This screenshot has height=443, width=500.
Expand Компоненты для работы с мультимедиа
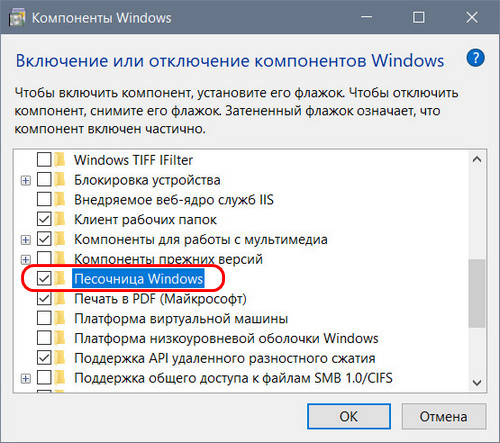pos(26,240)
